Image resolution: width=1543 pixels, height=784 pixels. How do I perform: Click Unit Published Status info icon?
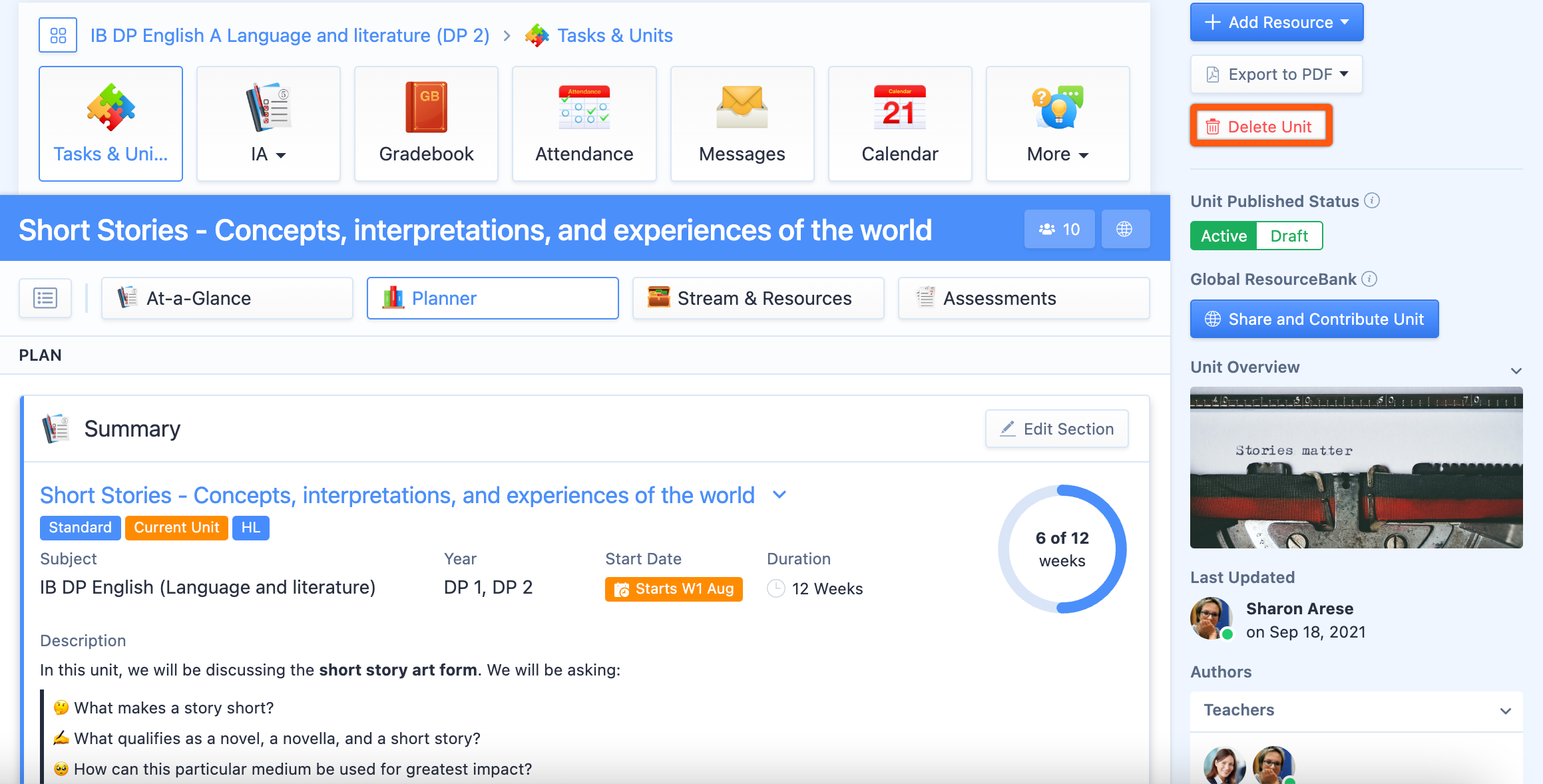coord(1372,201)
